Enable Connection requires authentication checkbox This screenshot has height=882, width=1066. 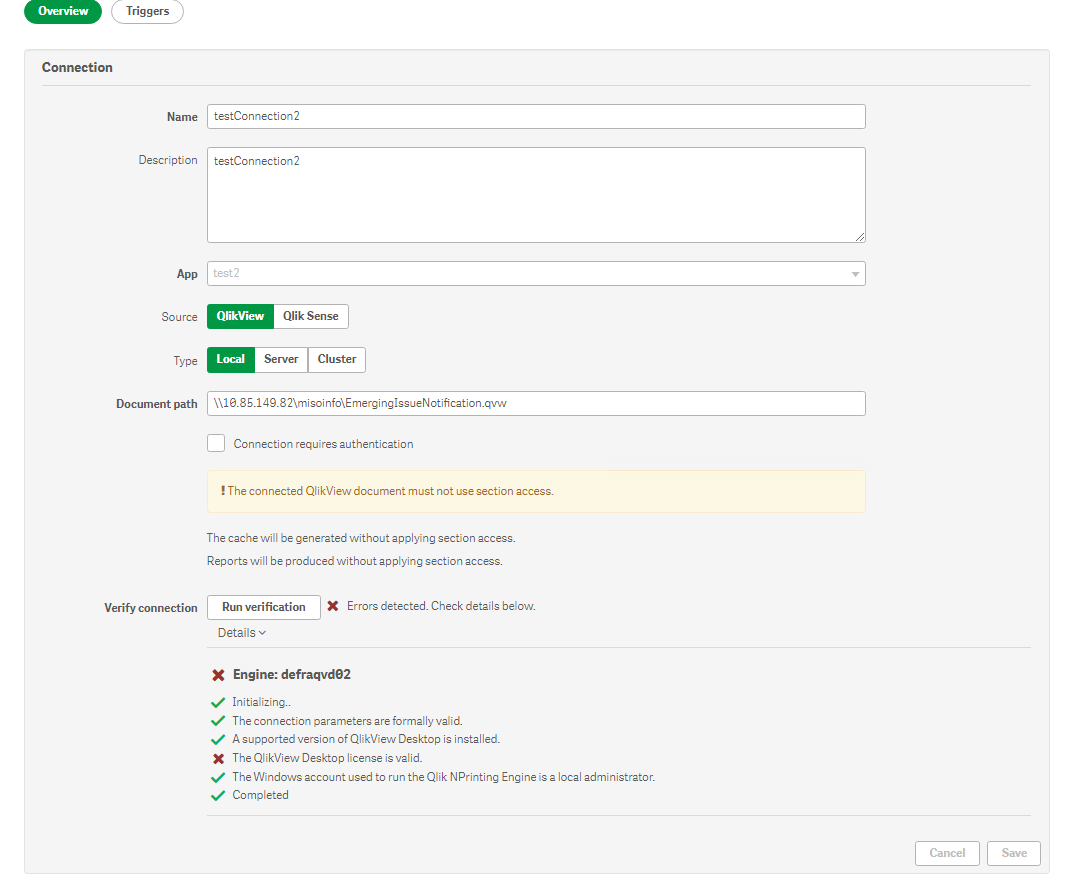click(x=216, y=443)
